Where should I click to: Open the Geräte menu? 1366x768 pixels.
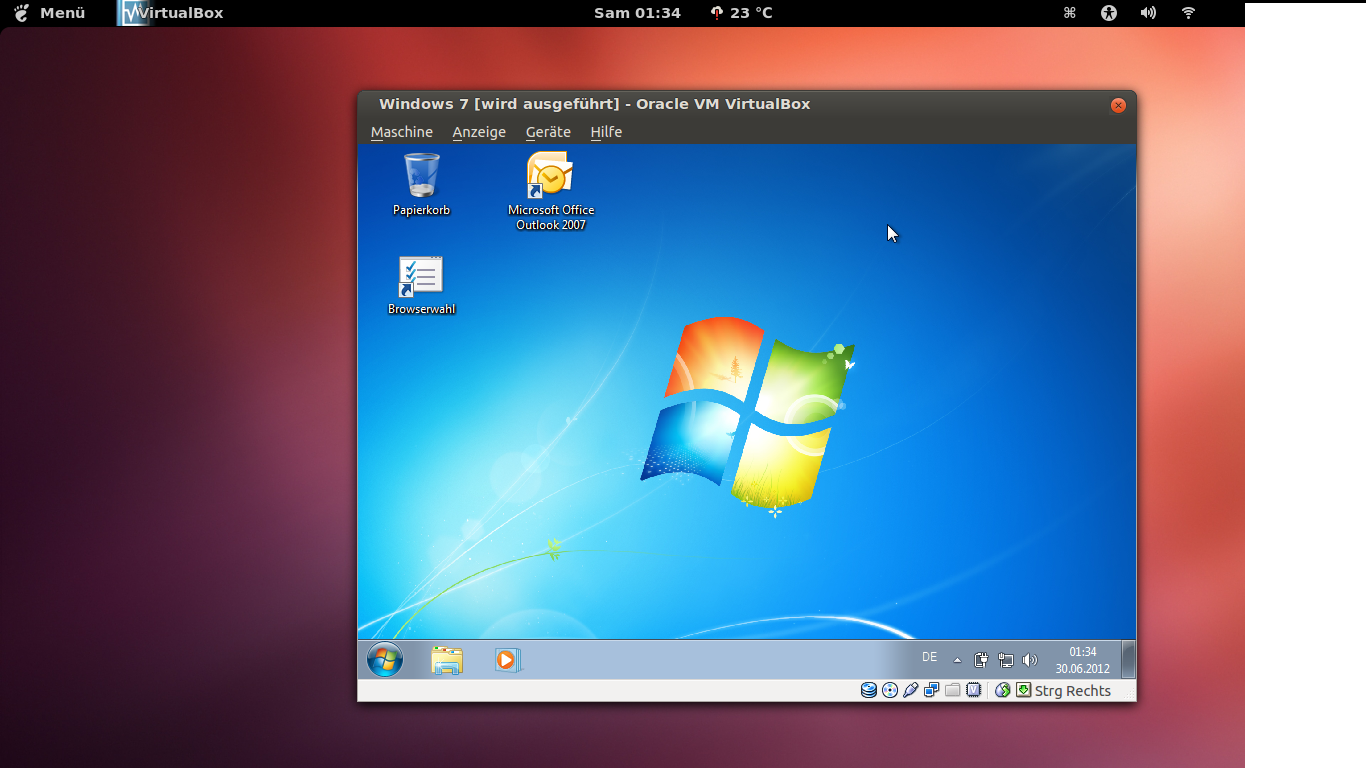[x=548, y=132]
